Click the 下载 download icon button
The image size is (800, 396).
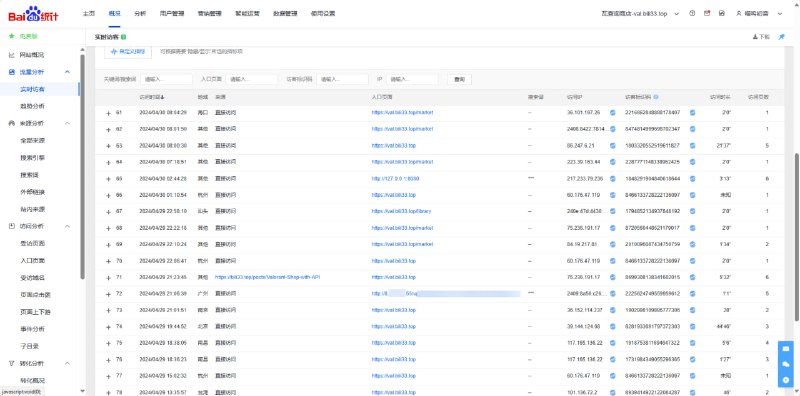click(761, 37)
